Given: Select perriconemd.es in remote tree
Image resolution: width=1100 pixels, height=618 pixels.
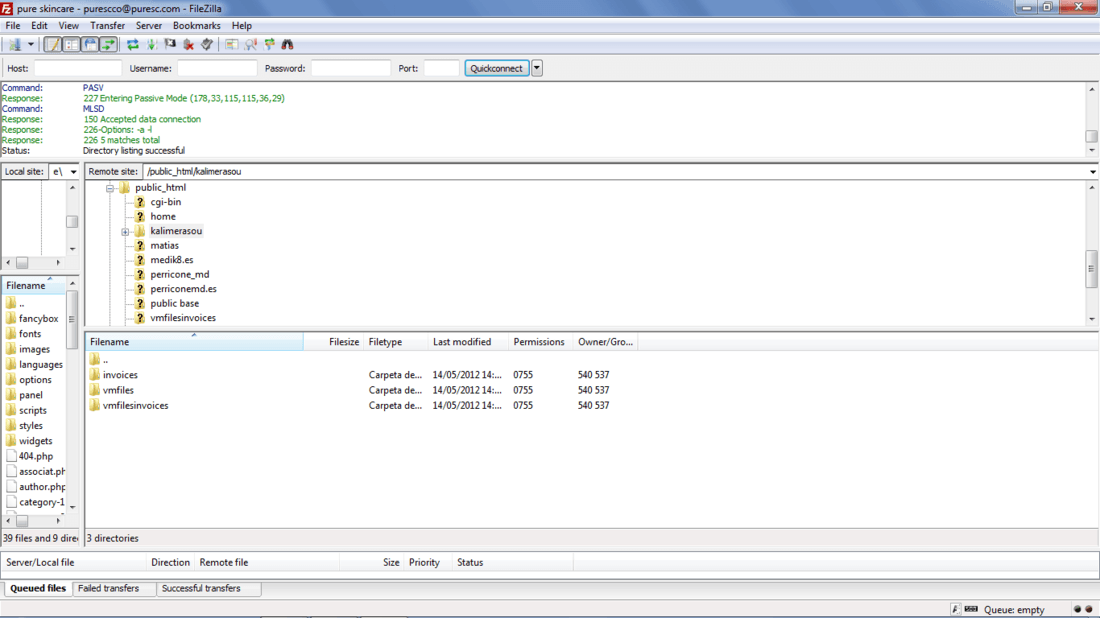Looking at the screenshot, I should [x=183, y=289].
